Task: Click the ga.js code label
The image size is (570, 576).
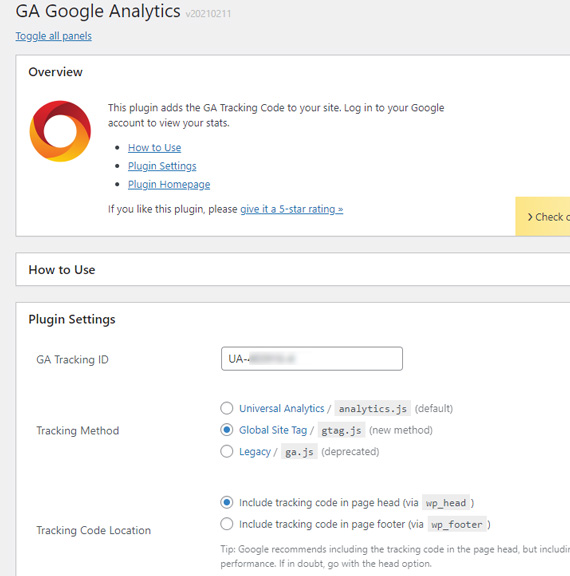Action: 299,451
